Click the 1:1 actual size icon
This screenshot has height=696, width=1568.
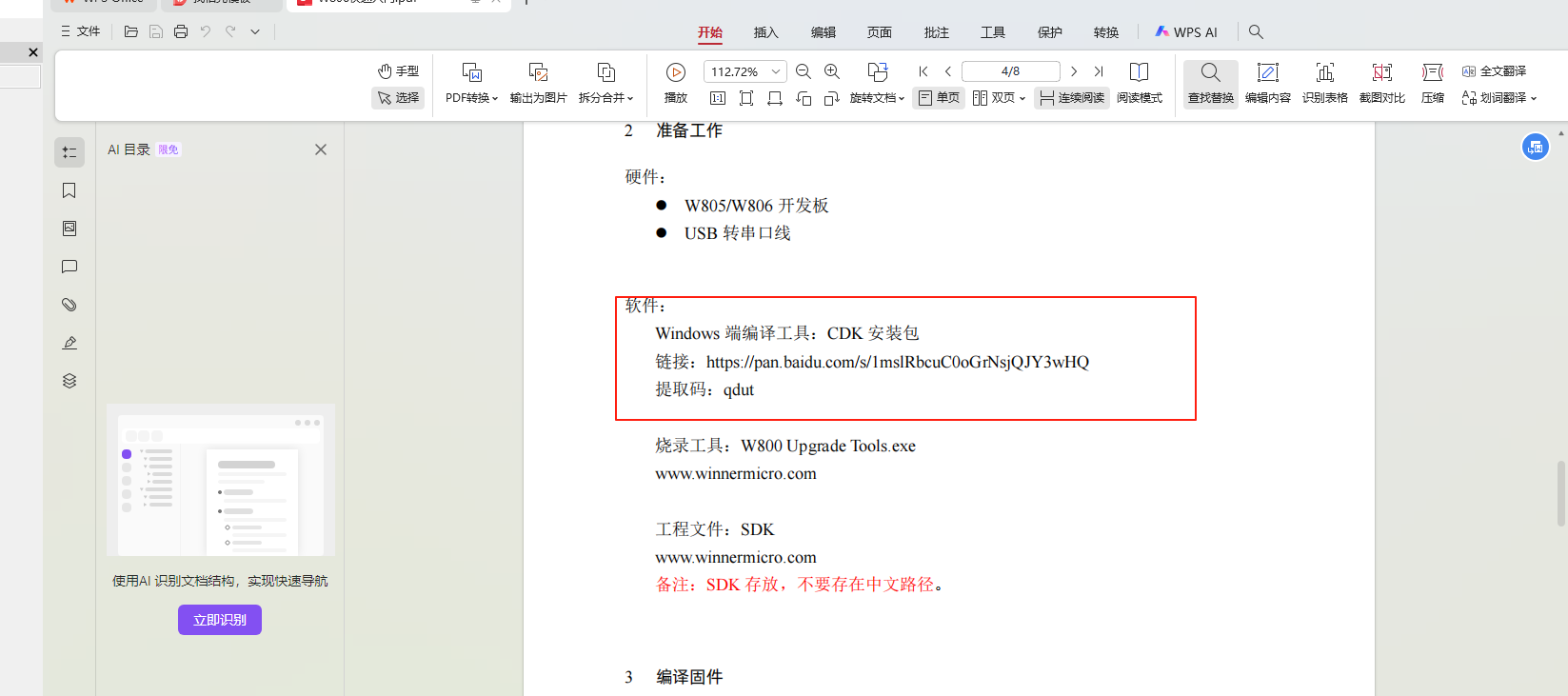718,98
